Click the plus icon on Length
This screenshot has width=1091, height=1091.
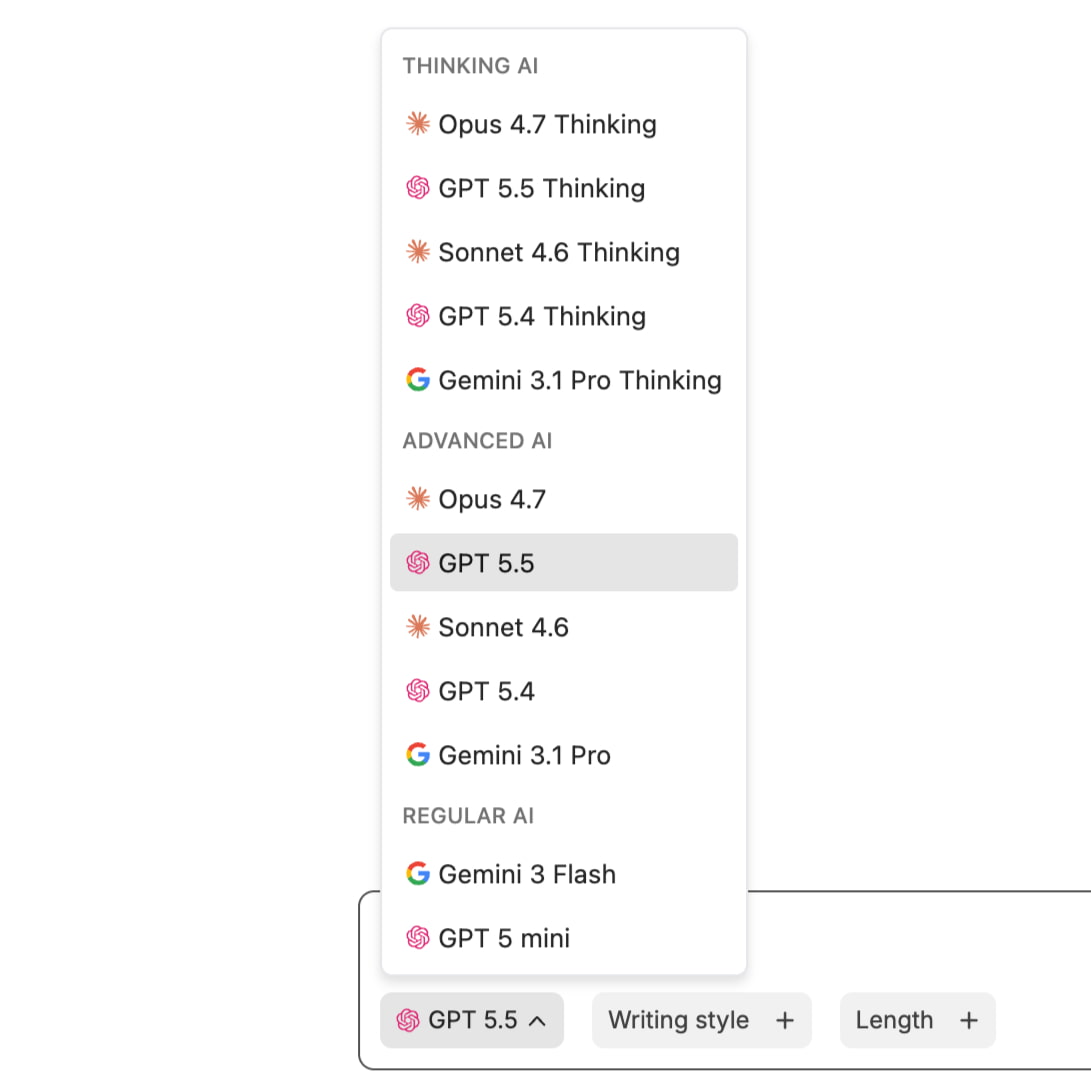coord(969,1020)
